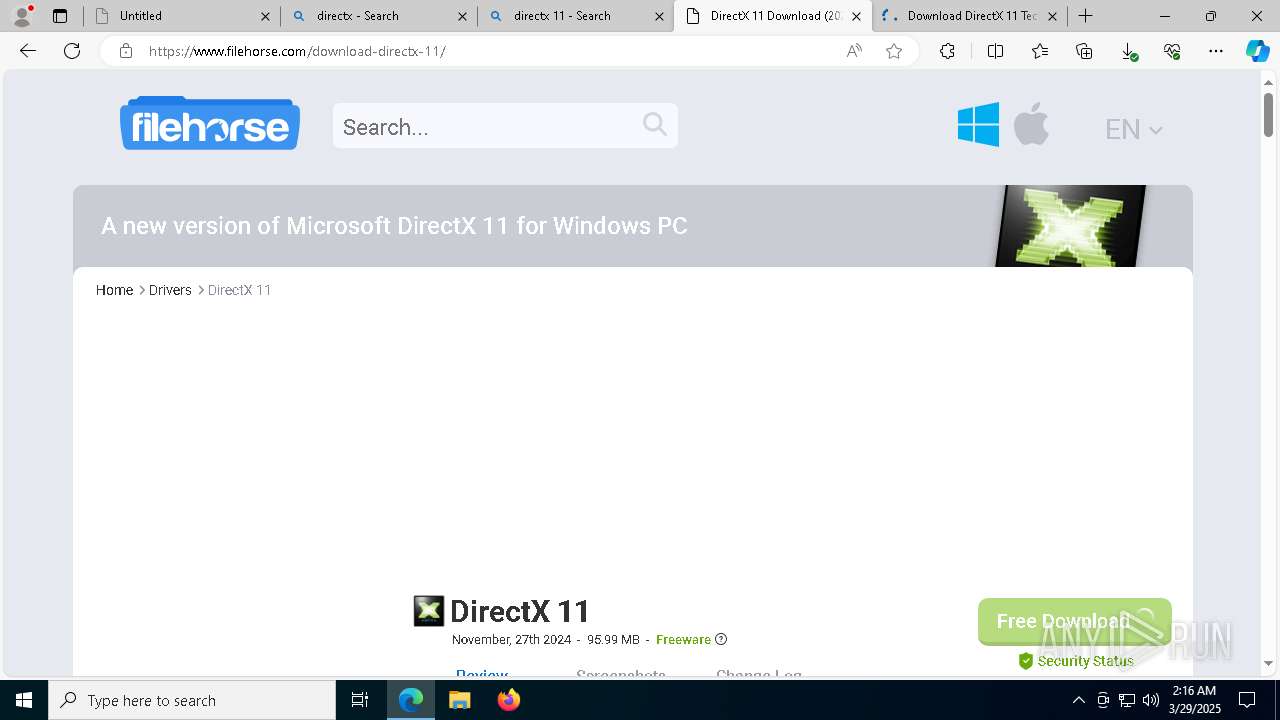Click the DirectX 11 breadcrumb text

(x=239, y=290)
